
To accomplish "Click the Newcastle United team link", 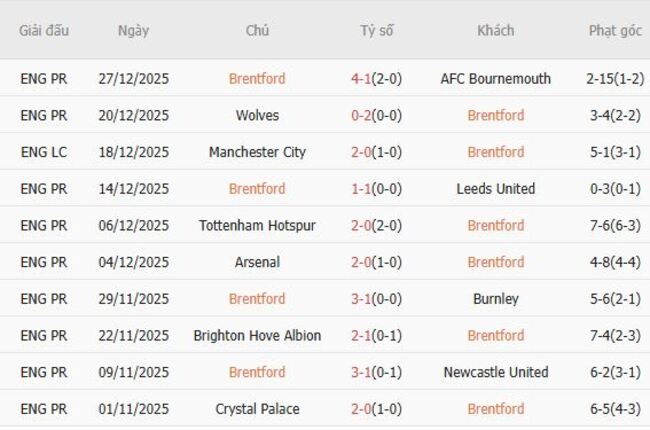I will pos(495,372).
